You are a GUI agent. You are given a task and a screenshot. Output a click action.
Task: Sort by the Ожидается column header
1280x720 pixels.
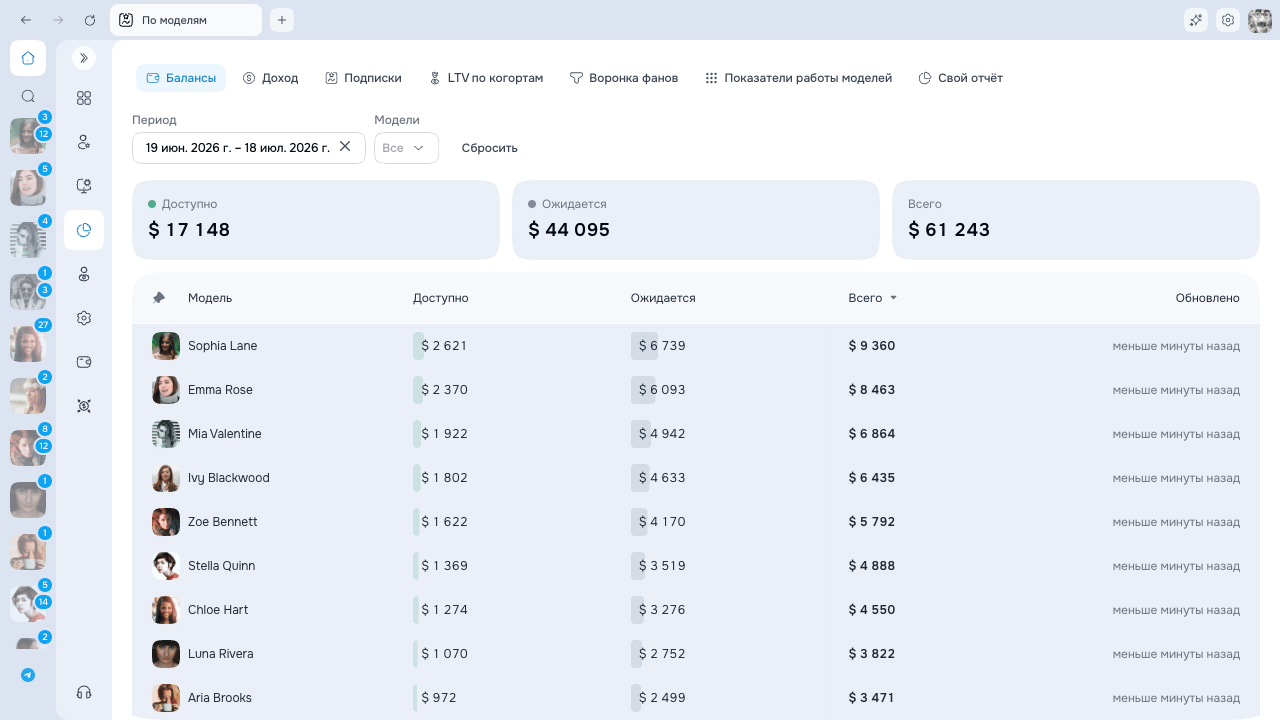(x=663, y=298)
